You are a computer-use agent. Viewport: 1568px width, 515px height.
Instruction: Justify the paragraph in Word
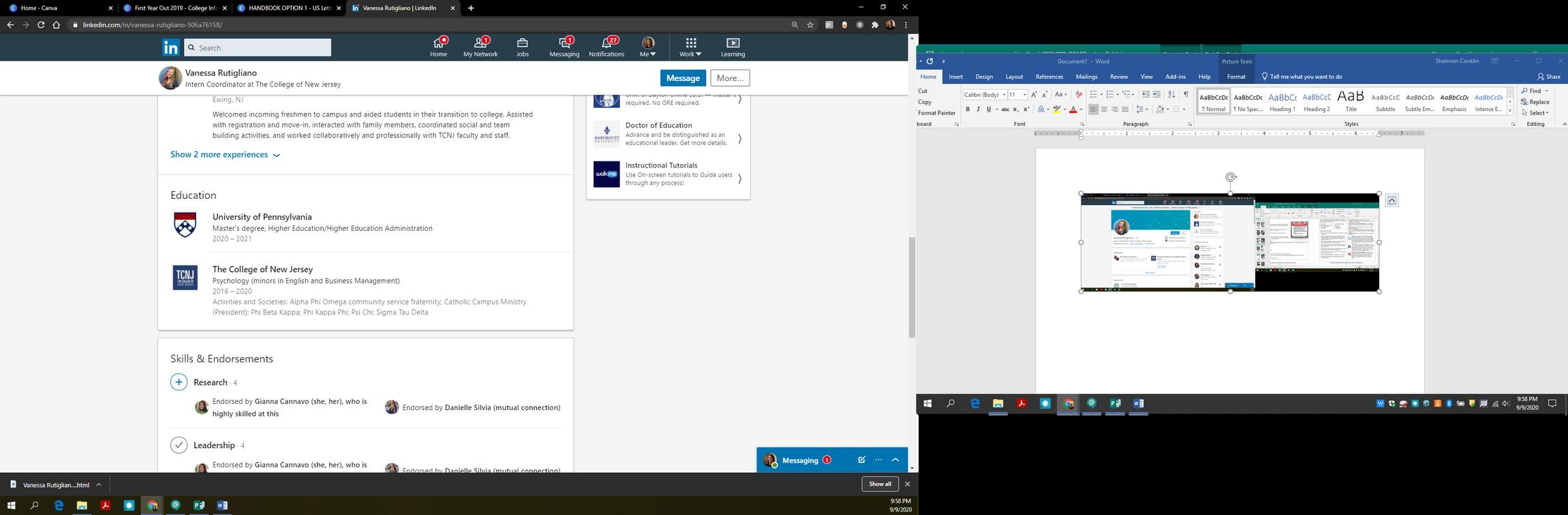tap(1125, 109)
